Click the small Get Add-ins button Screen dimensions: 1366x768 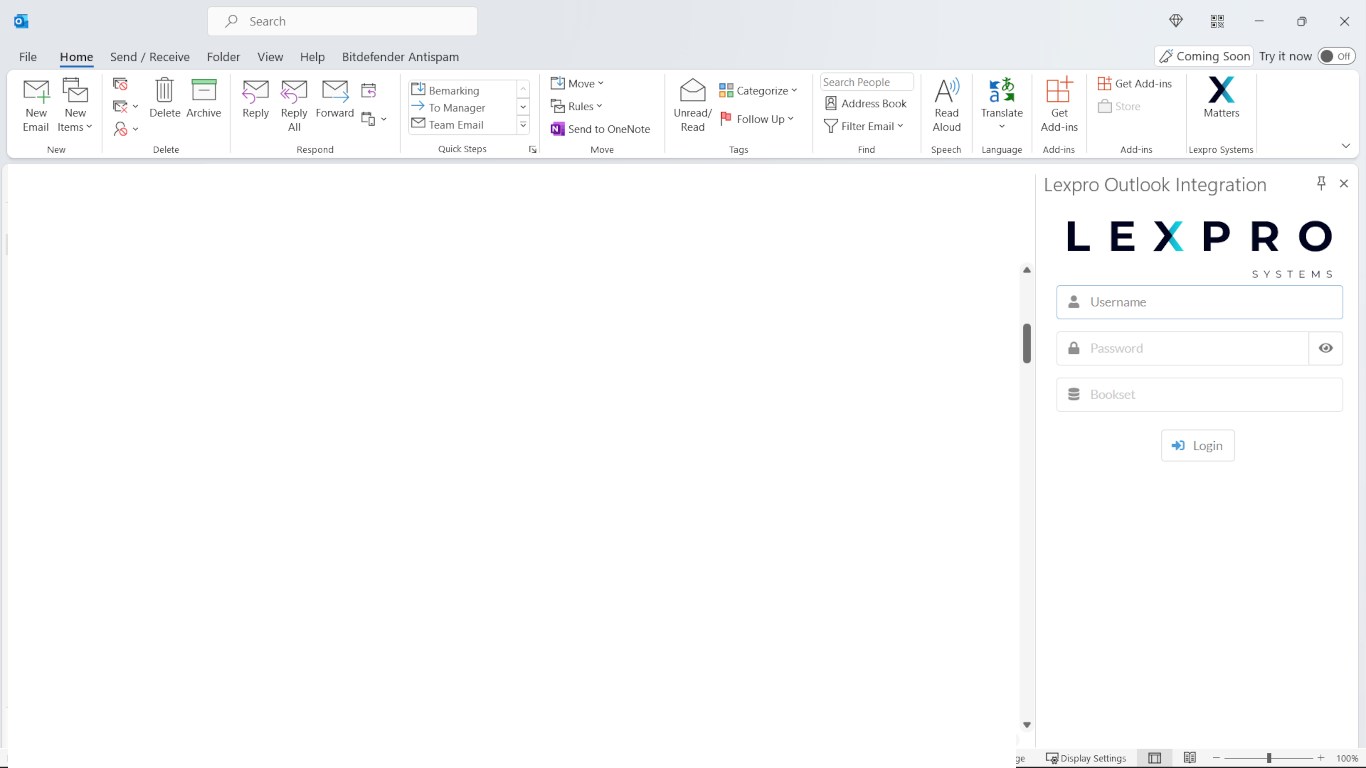(x=1135, y=83)
